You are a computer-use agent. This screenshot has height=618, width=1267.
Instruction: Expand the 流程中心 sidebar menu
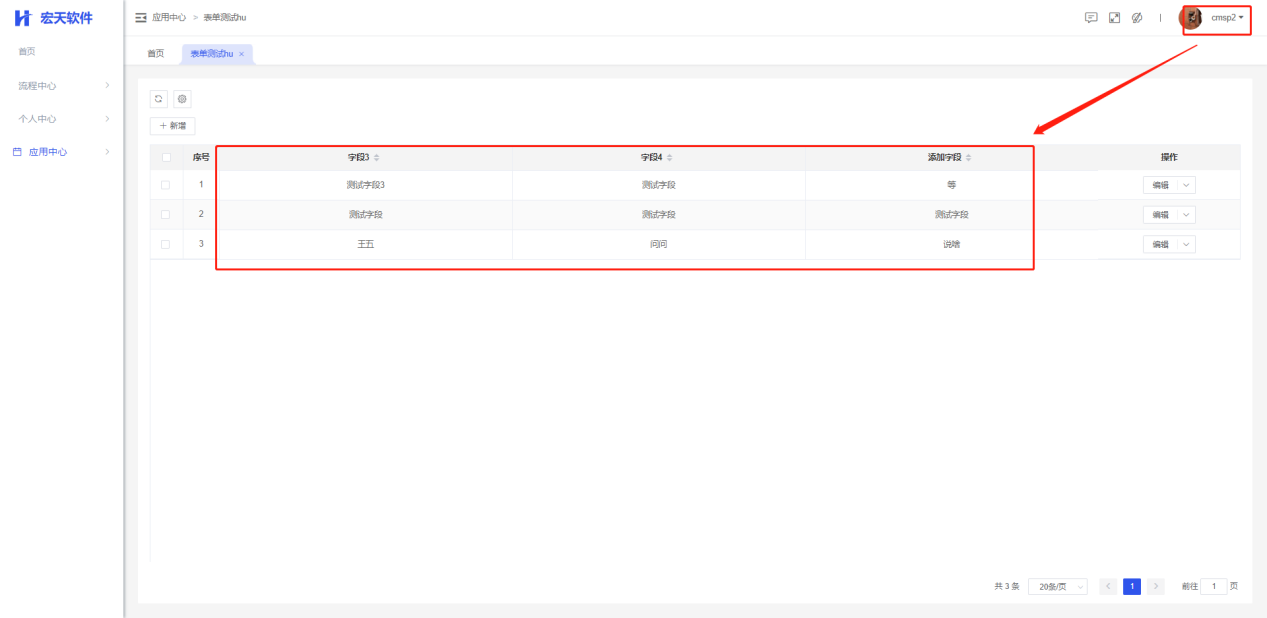tap(62, 86)
